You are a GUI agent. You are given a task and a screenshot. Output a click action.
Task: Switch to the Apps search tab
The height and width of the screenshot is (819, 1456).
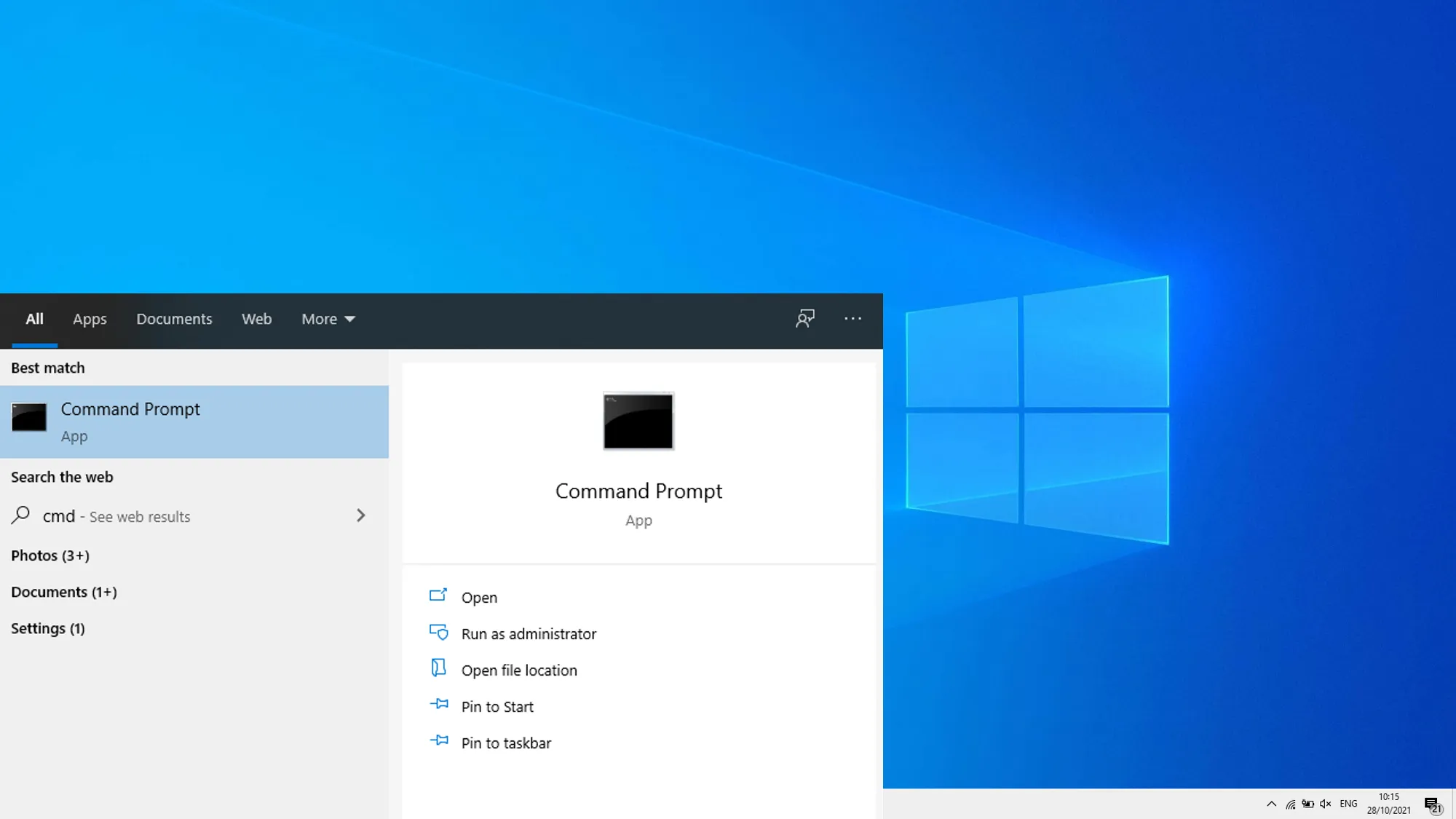tap(90, 319)
